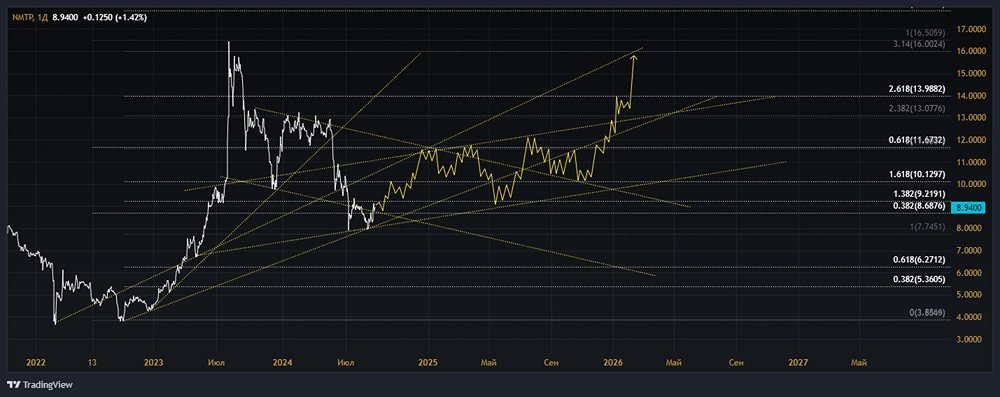Click the 13 date label on time axis
Screen dimensions: 1000x397
[92, 362]
